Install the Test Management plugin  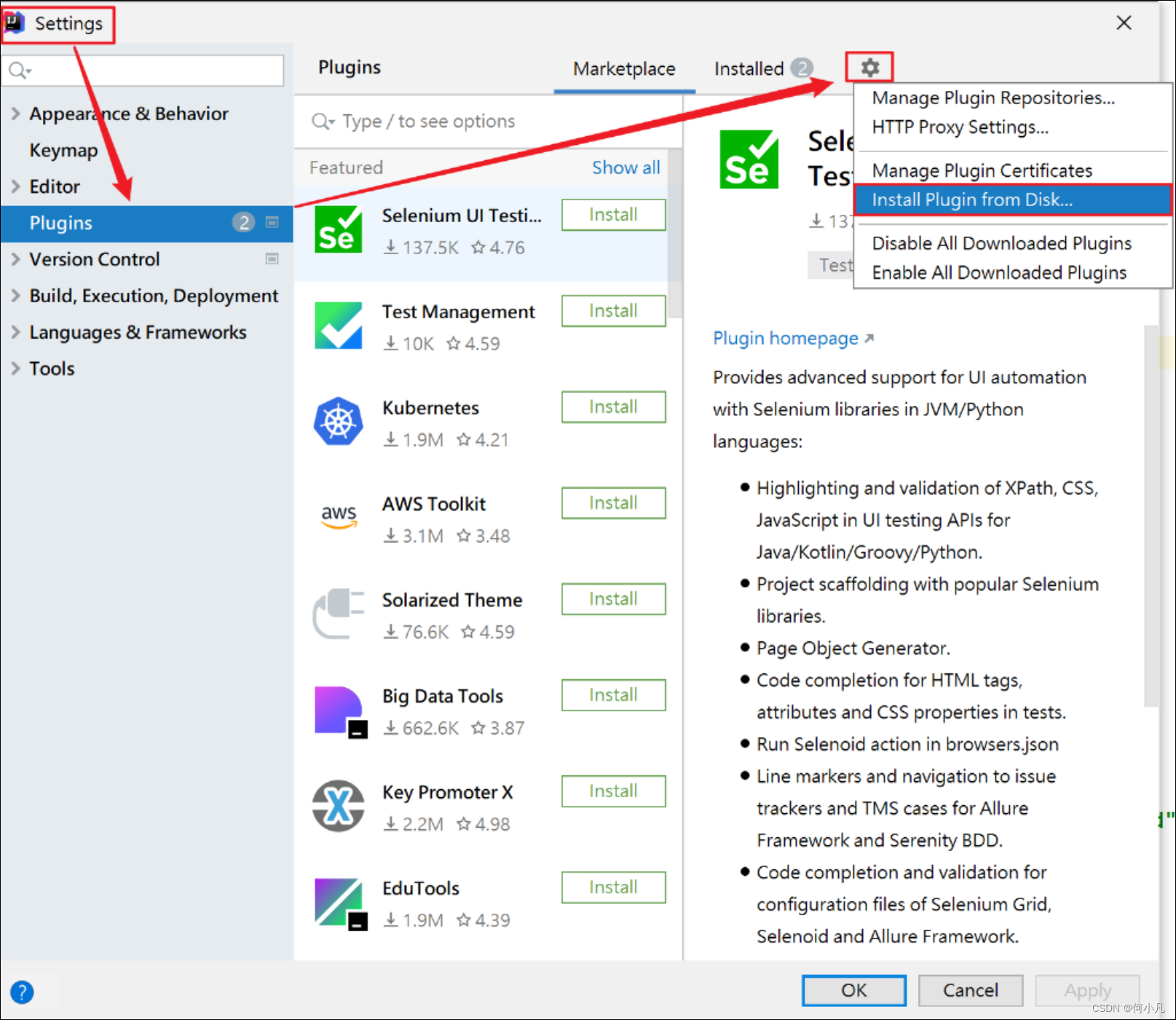click(613, 311)
